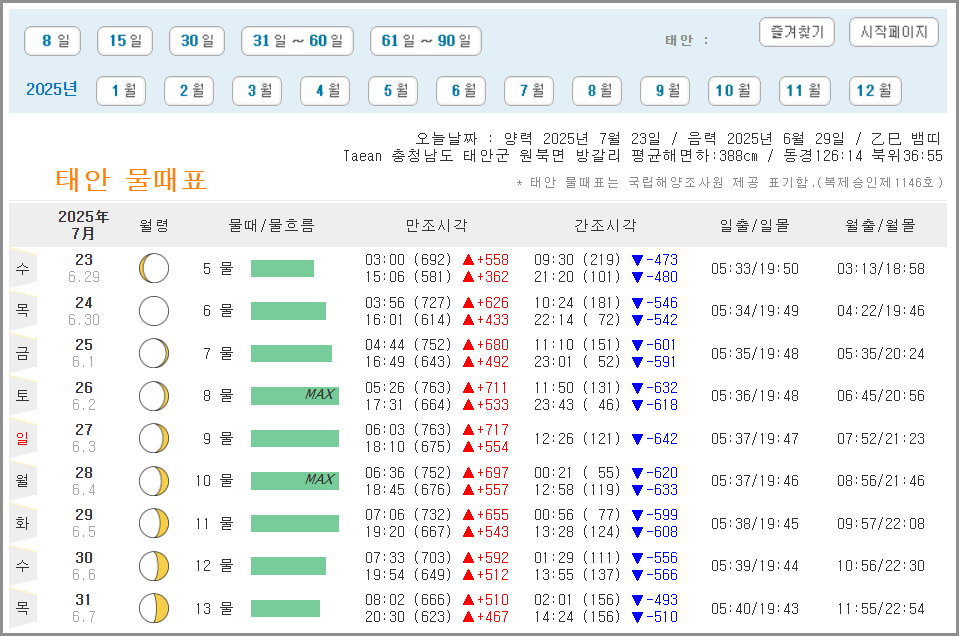Image resolution: width=959 pixels, height=636 pixels.
Task: Click the blue down triangle beside -642
Action: (x=637, y=439)
